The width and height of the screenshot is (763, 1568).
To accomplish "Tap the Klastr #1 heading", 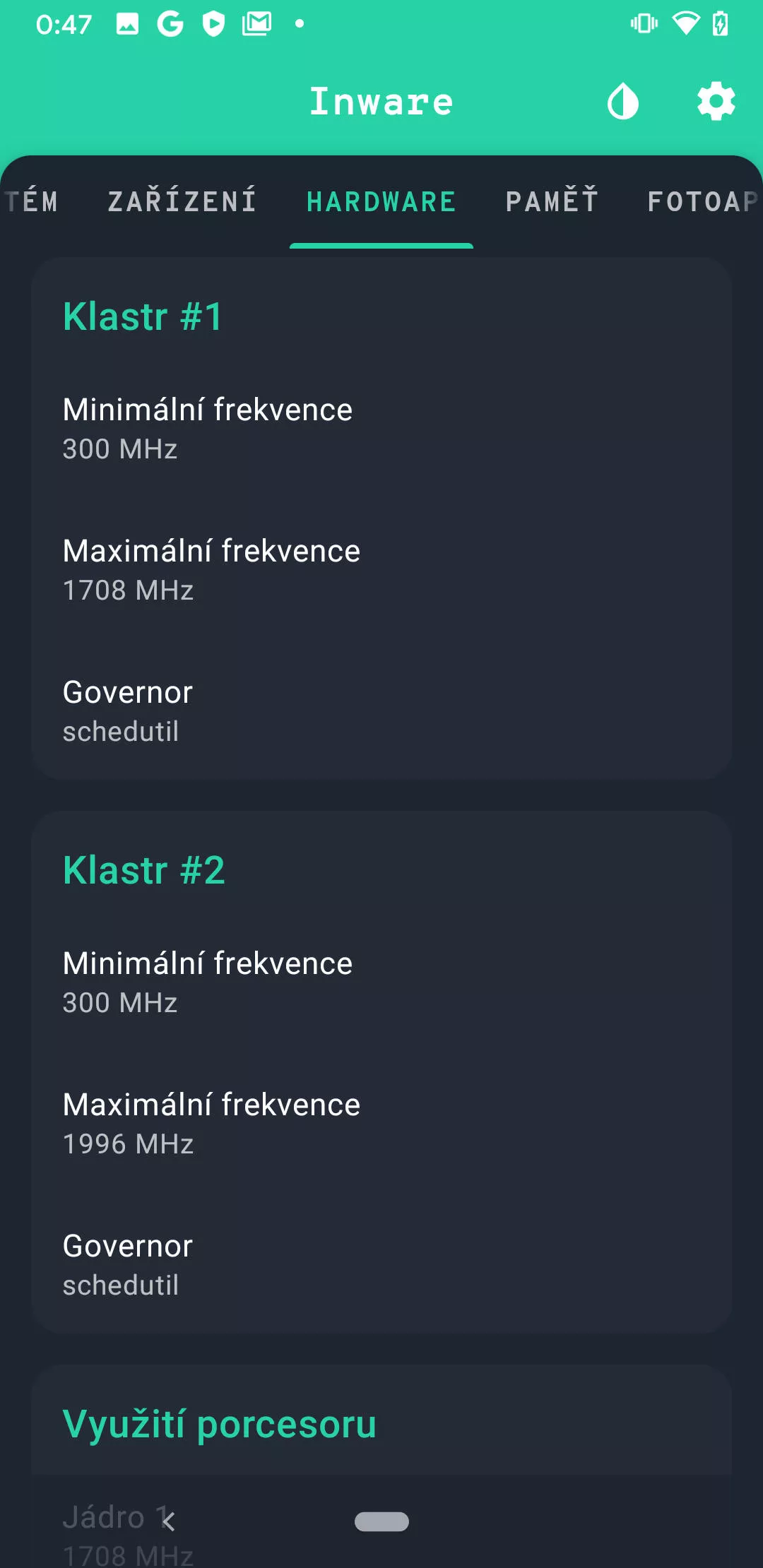I will tap(143, 316).
